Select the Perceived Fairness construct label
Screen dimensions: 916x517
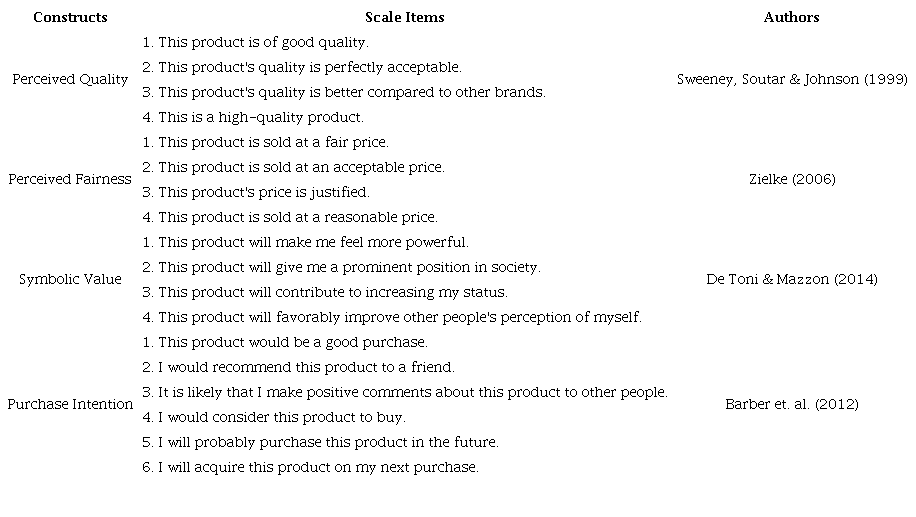click(70, 179)
